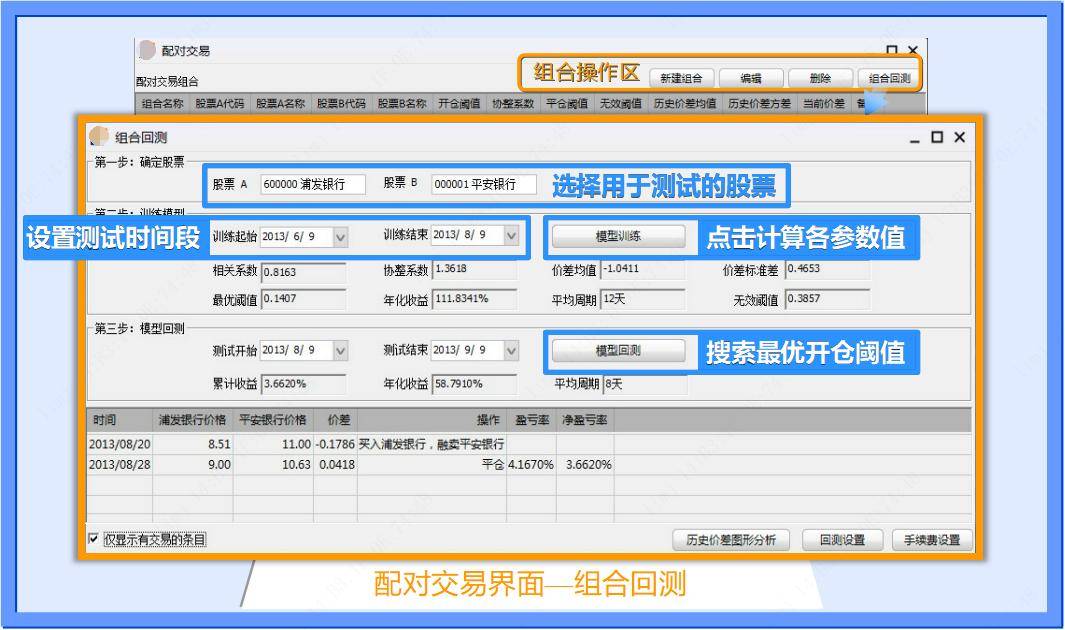This screenshot has height=630, width=1065.
Task: Click the 4.1670% profit cell
Action: (x=531, y=465)
